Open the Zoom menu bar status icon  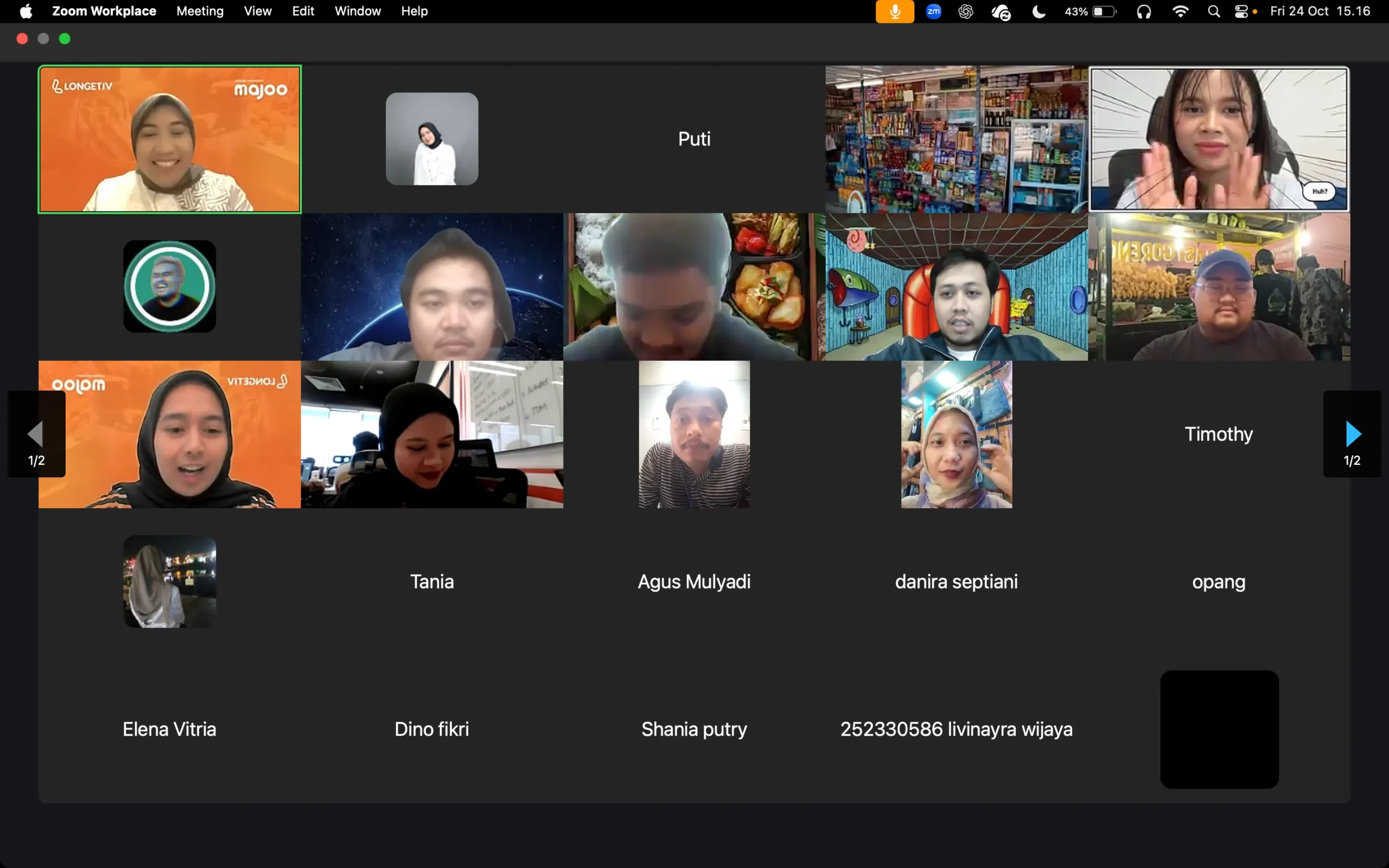click(933, 11)
